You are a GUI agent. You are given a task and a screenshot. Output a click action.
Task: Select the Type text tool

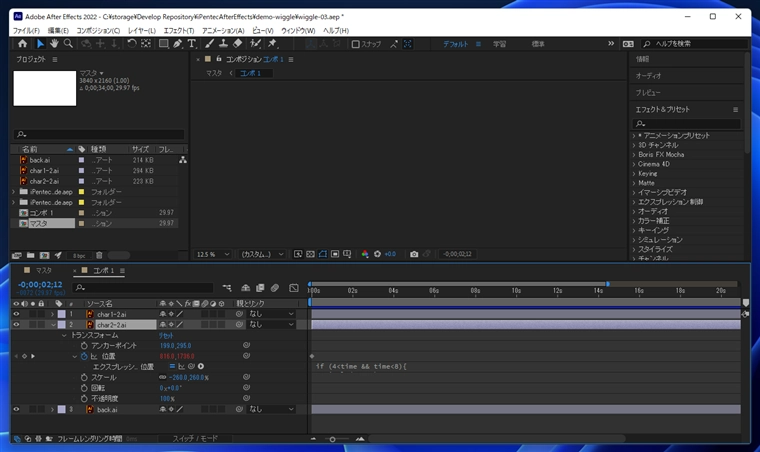(191, 44)
